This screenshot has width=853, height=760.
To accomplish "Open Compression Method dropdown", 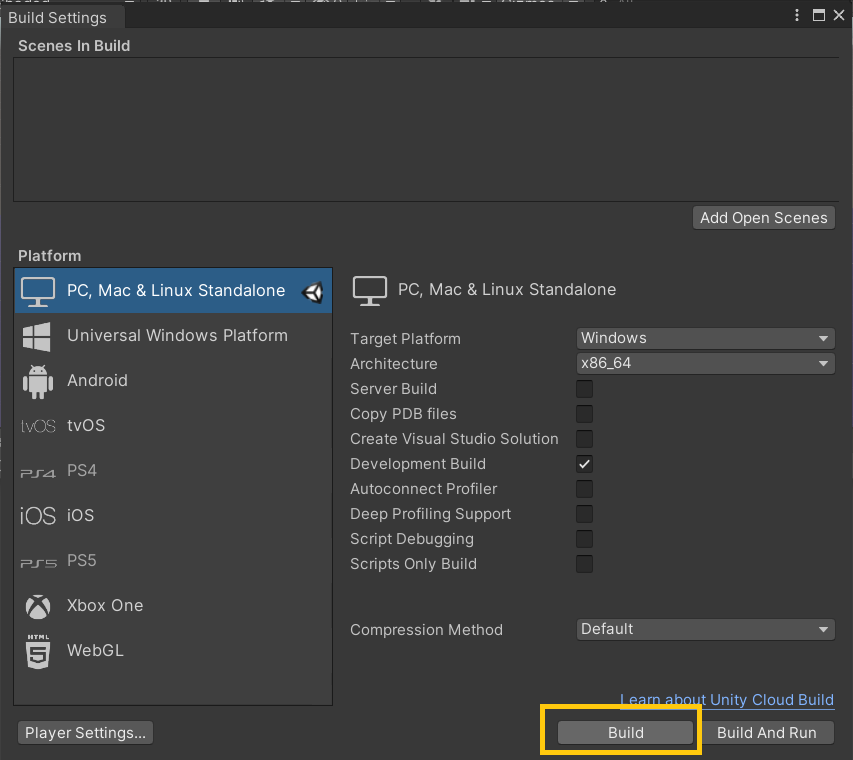I will [x=705, y=629].
